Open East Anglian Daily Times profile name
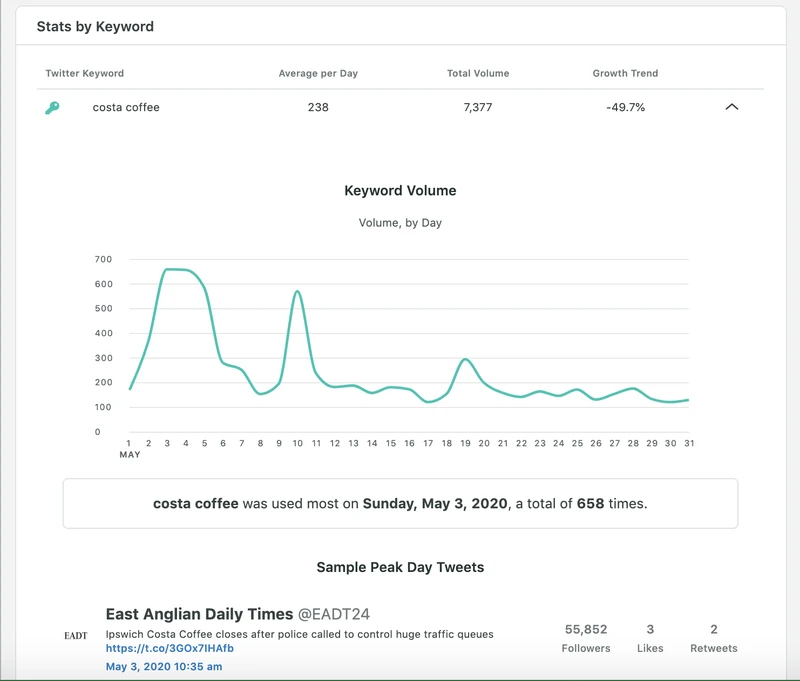The height and width of the screenshot is (681, 800). coord(199,614)
